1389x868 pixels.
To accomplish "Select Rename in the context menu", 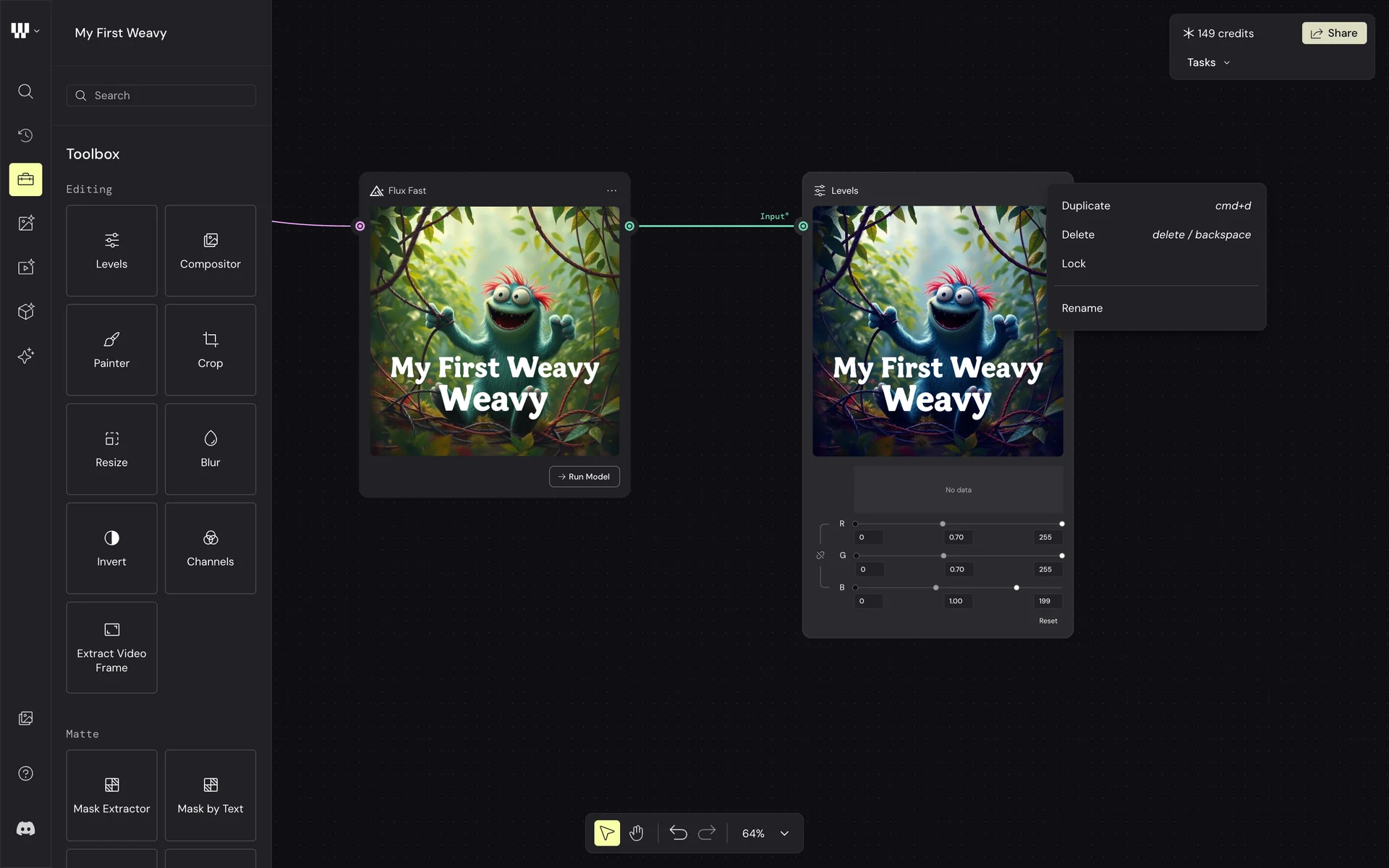I will [x=1082, y=308].
